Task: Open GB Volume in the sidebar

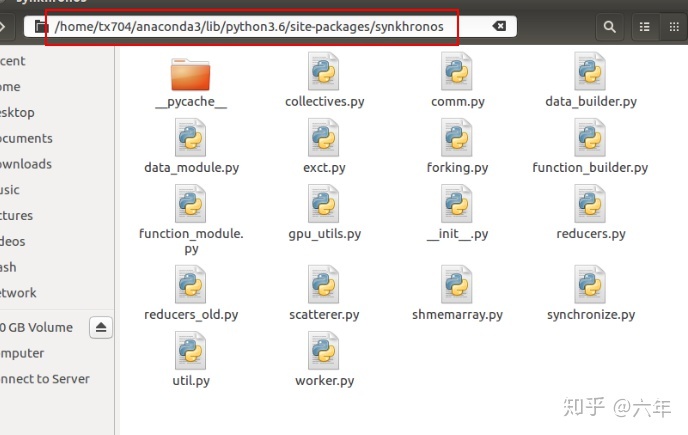Action: (36, 327)
